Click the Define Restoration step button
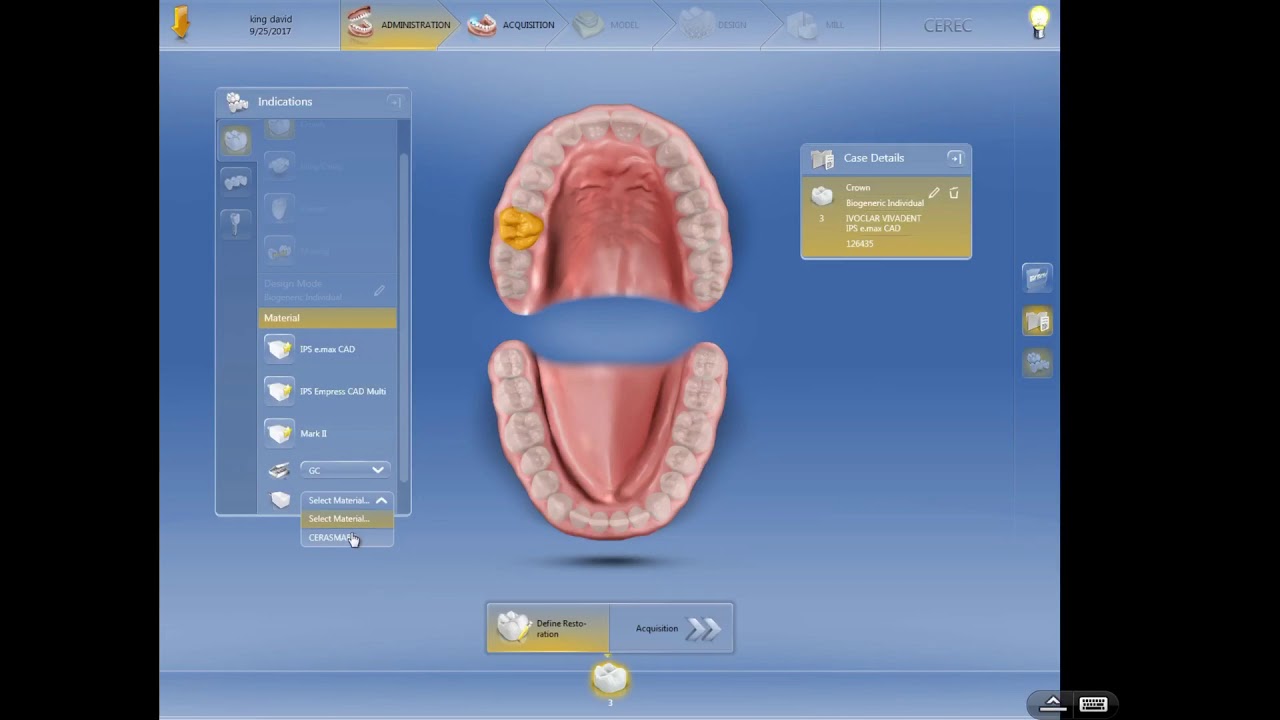This screenshot has height=720, width=1280. coord(548,628)
